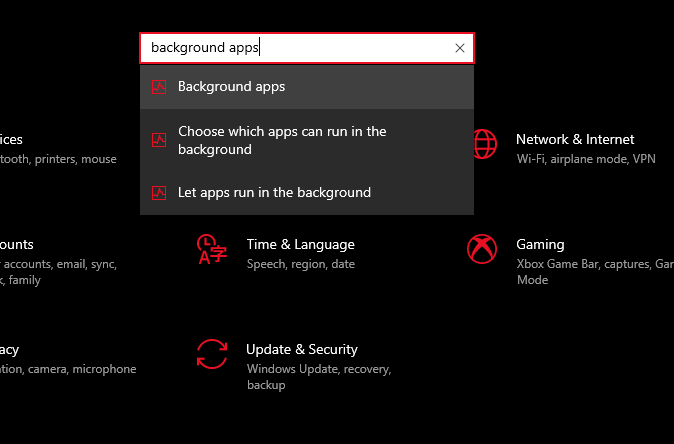Click the Time & Language icon
The image size is (674, 444).
pos(211,249)
